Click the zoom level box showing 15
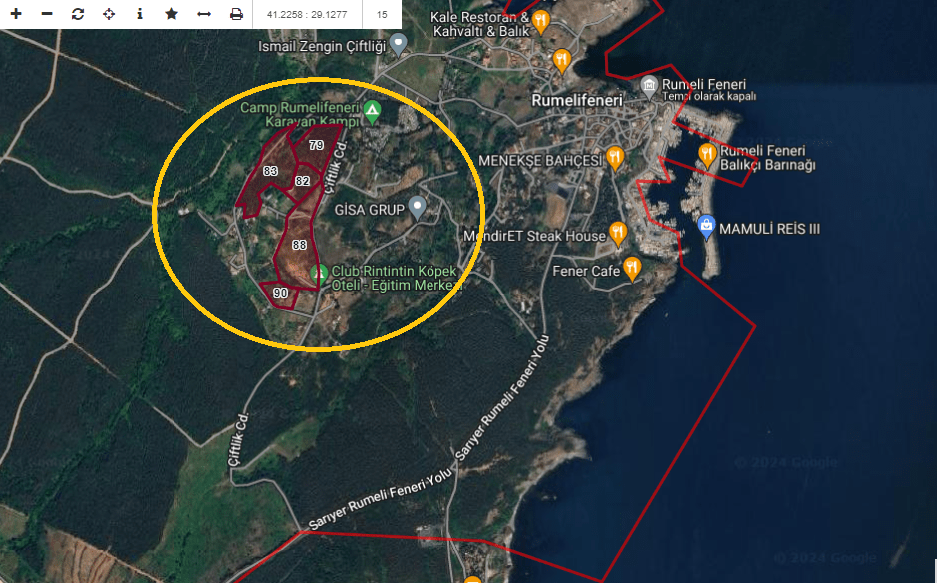This screenshot has width=937, height=583. coord(382,14)
